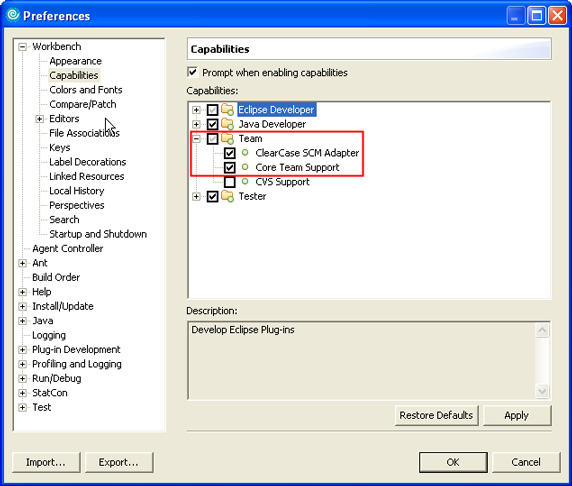Image resolution: width=572 pixels, height=486 pixels.
Task: Expand the Run/Debug node
Action: click(x=23, y=378)
